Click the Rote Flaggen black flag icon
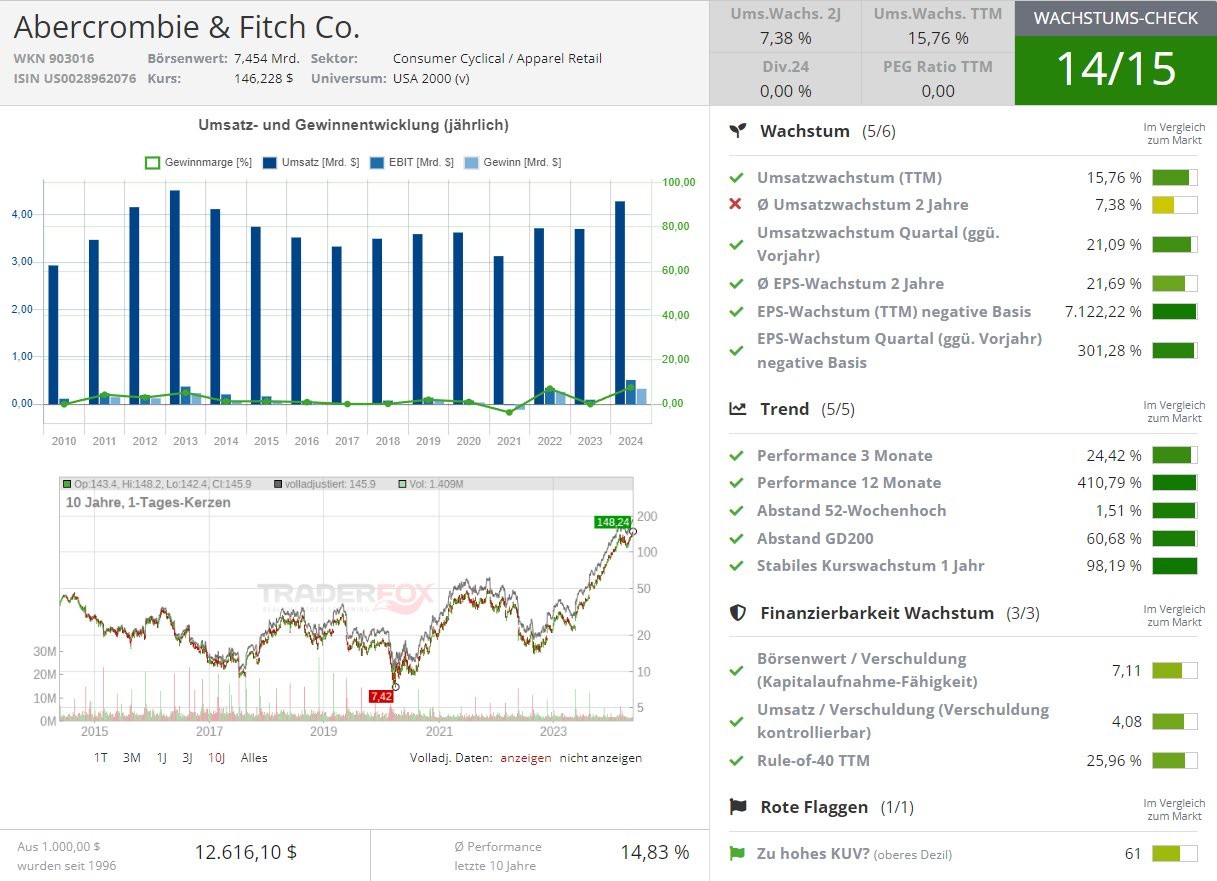This screenshot has width=1217, height=881. [x=738, y=807]
